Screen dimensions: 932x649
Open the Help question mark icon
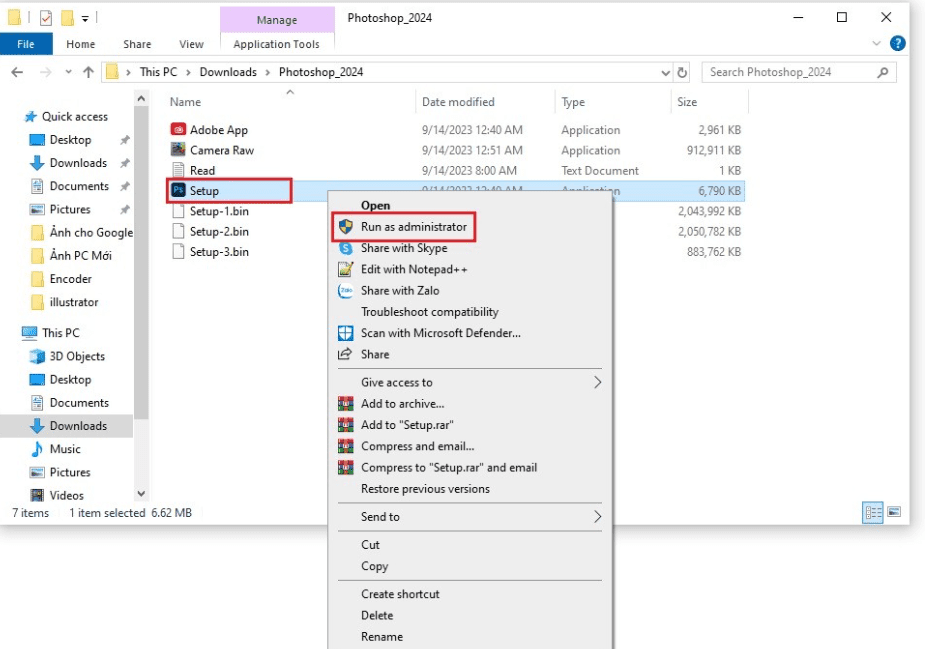897,44
